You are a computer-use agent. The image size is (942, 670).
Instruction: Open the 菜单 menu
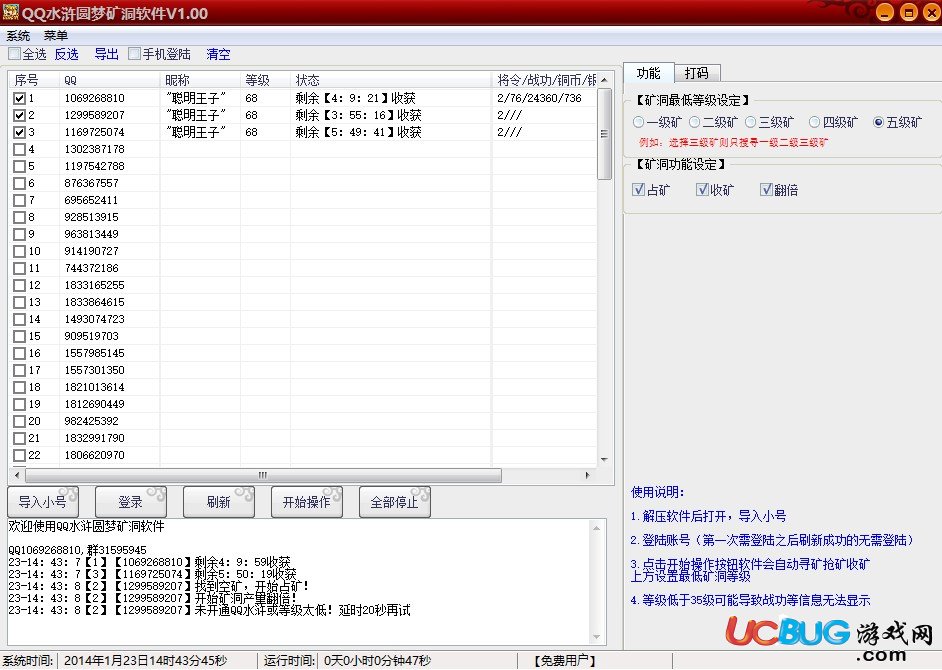click(x=55, y=35)
